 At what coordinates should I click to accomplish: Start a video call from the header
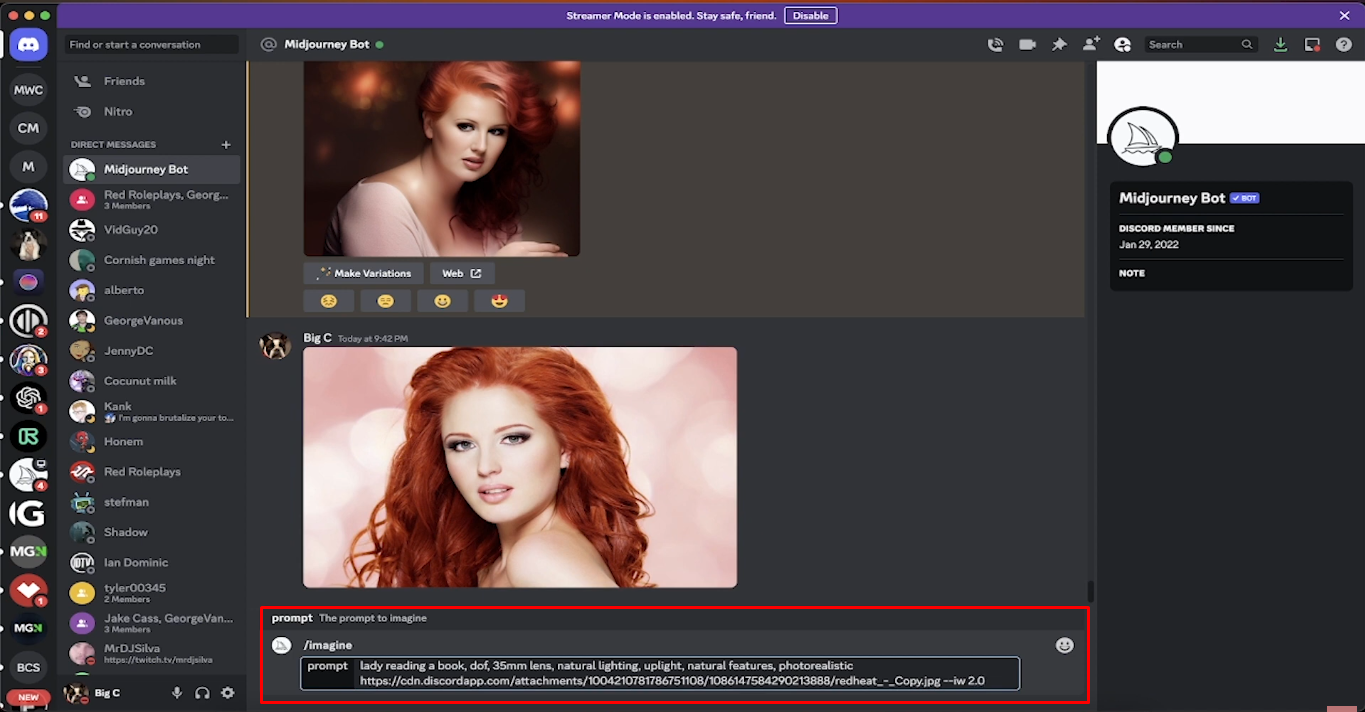click(x=1027, y=44)
